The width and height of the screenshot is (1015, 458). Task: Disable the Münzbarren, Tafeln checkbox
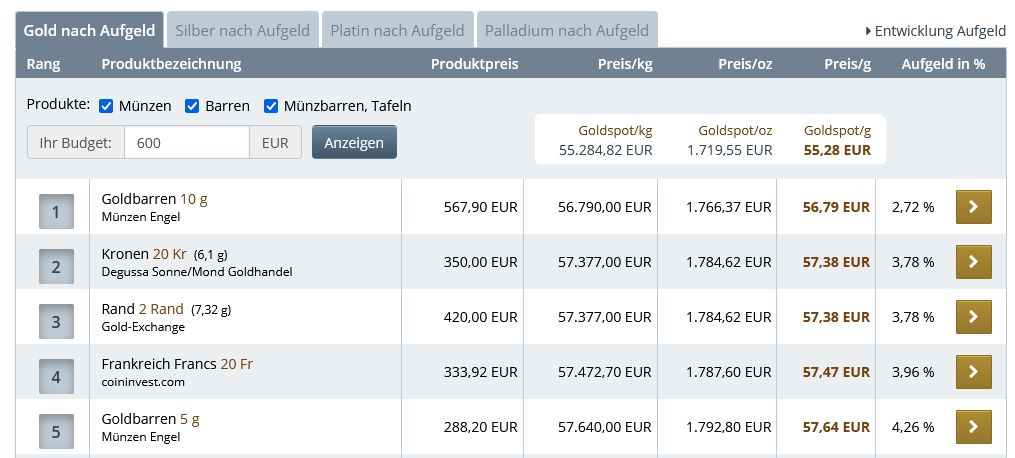tap(271, 106)
